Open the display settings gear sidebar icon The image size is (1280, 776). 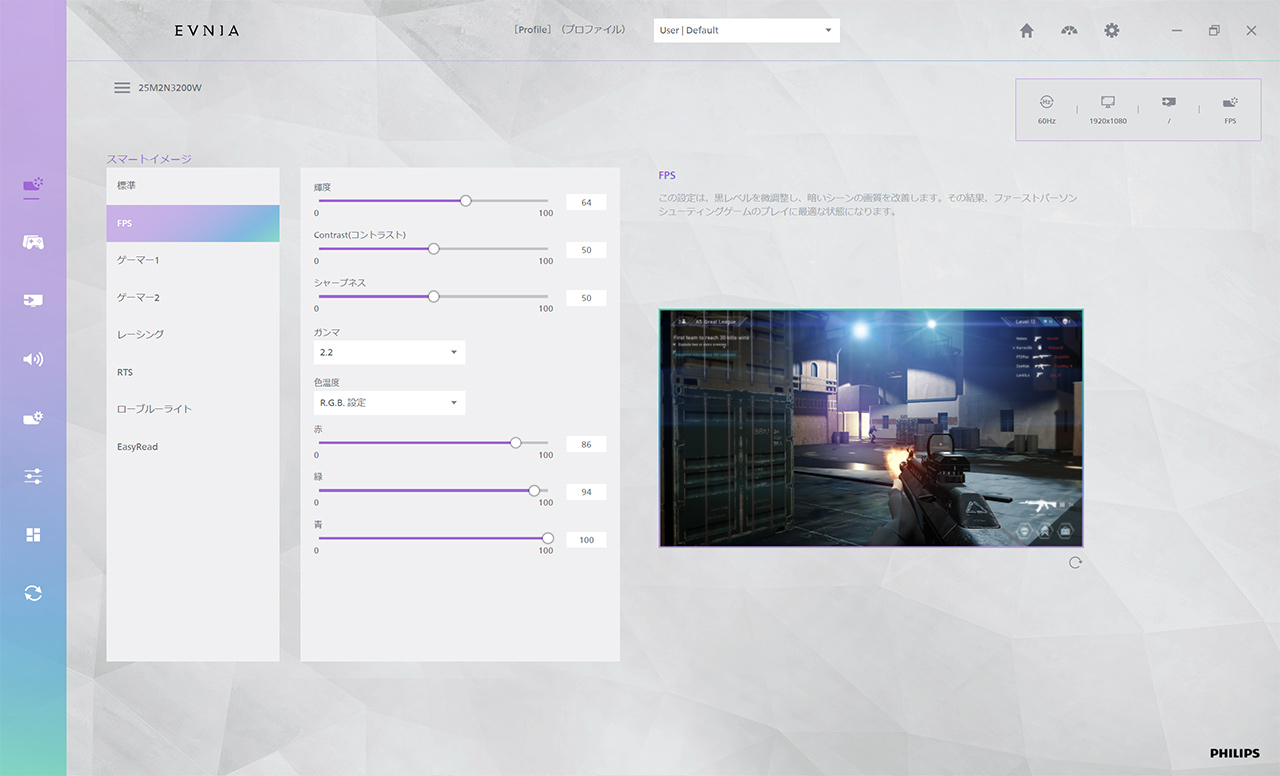(x=33, y=418)
